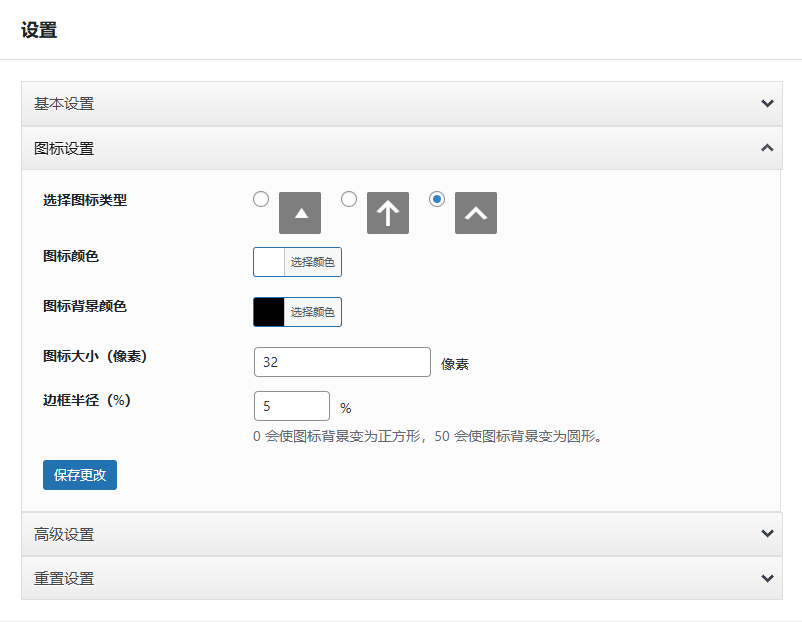
Task: Click the 边框半径 percentage input field
Action: [x=292, y=406]
